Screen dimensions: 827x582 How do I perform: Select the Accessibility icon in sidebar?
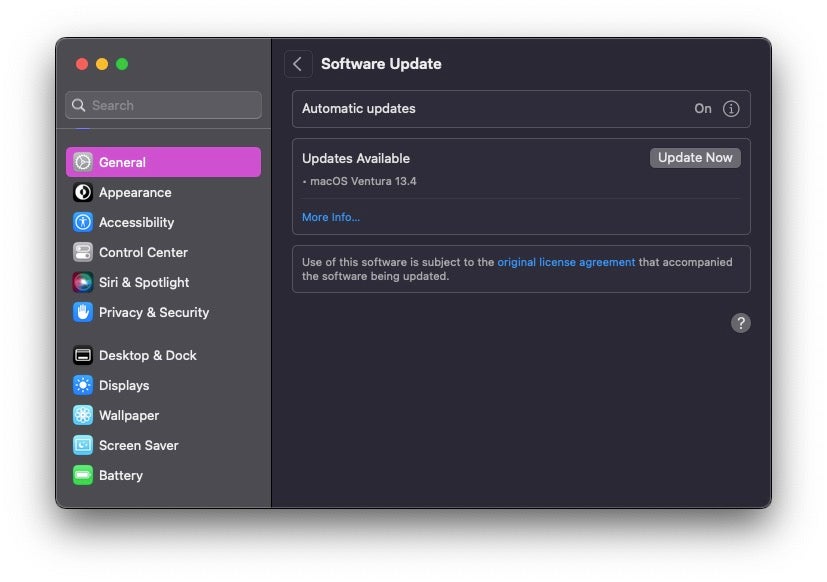(x=83, y=222)
